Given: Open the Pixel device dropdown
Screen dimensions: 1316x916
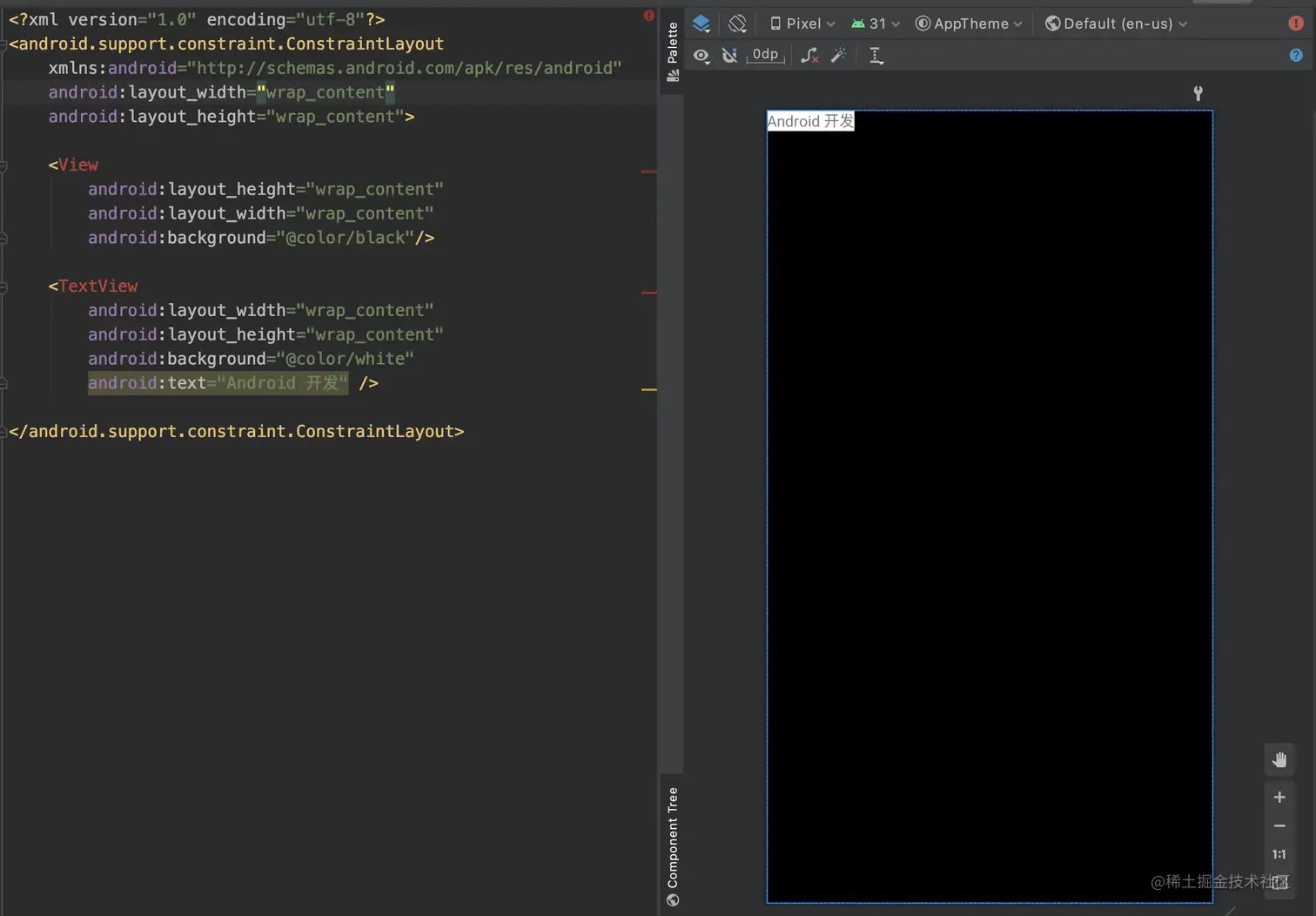Looking at the screenshot, I should (x=802, y=24).
